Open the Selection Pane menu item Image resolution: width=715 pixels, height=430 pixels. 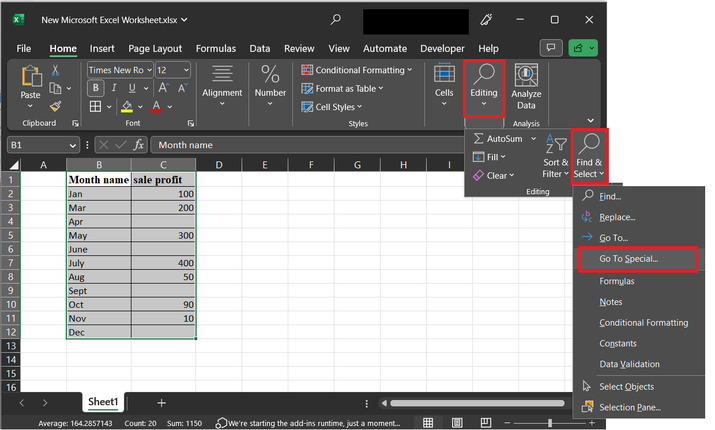[x=630, y=408]
